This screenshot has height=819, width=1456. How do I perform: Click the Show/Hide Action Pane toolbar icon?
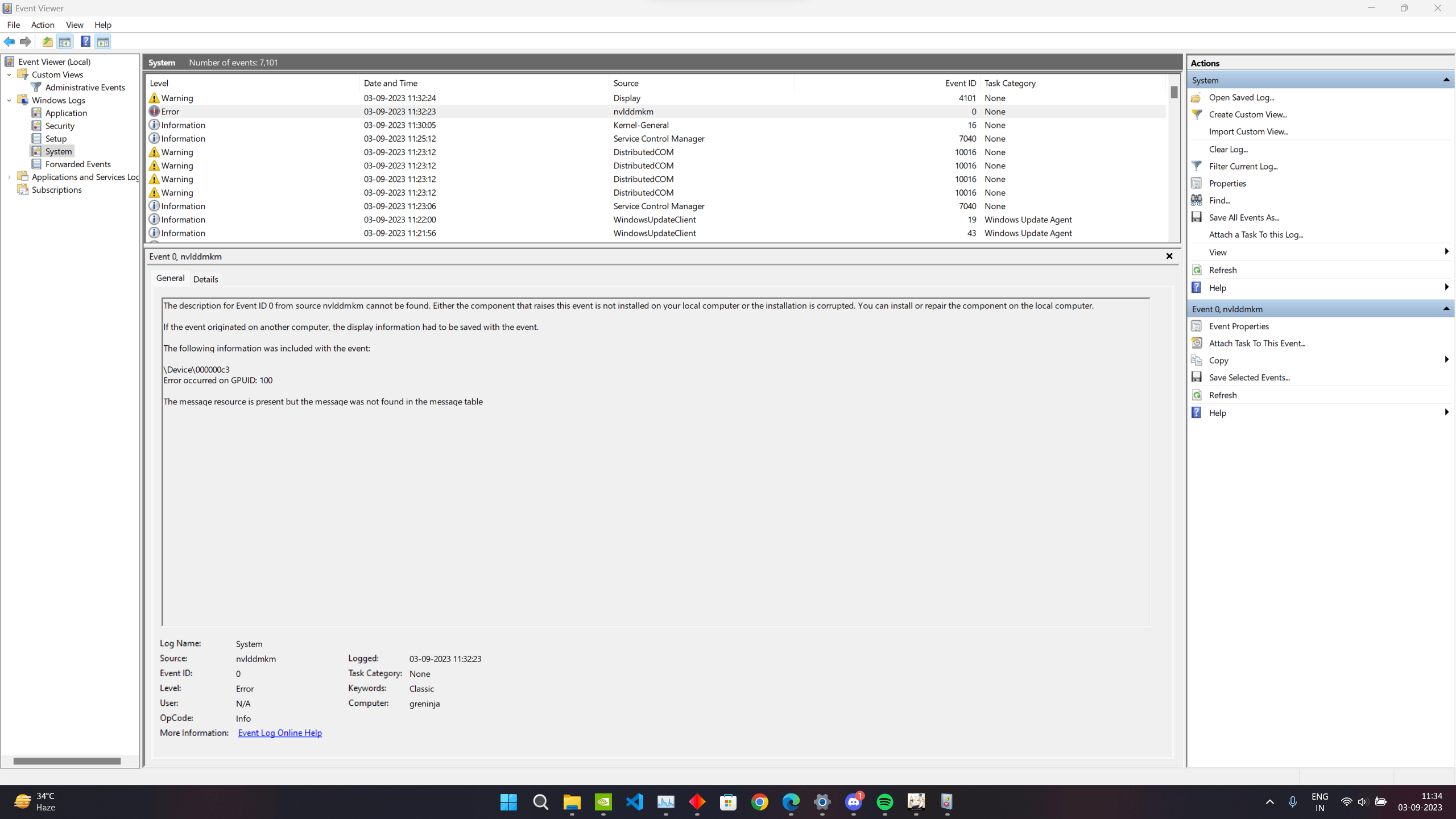(x=103, y=42)
